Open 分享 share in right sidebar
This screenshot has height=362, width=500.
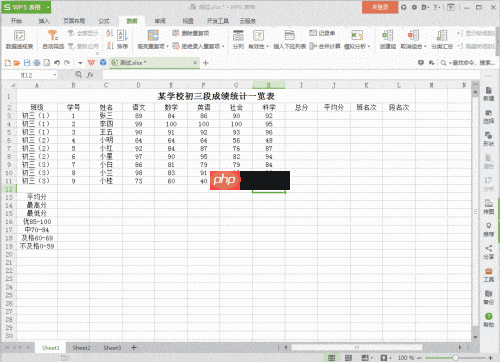(488, 252)
